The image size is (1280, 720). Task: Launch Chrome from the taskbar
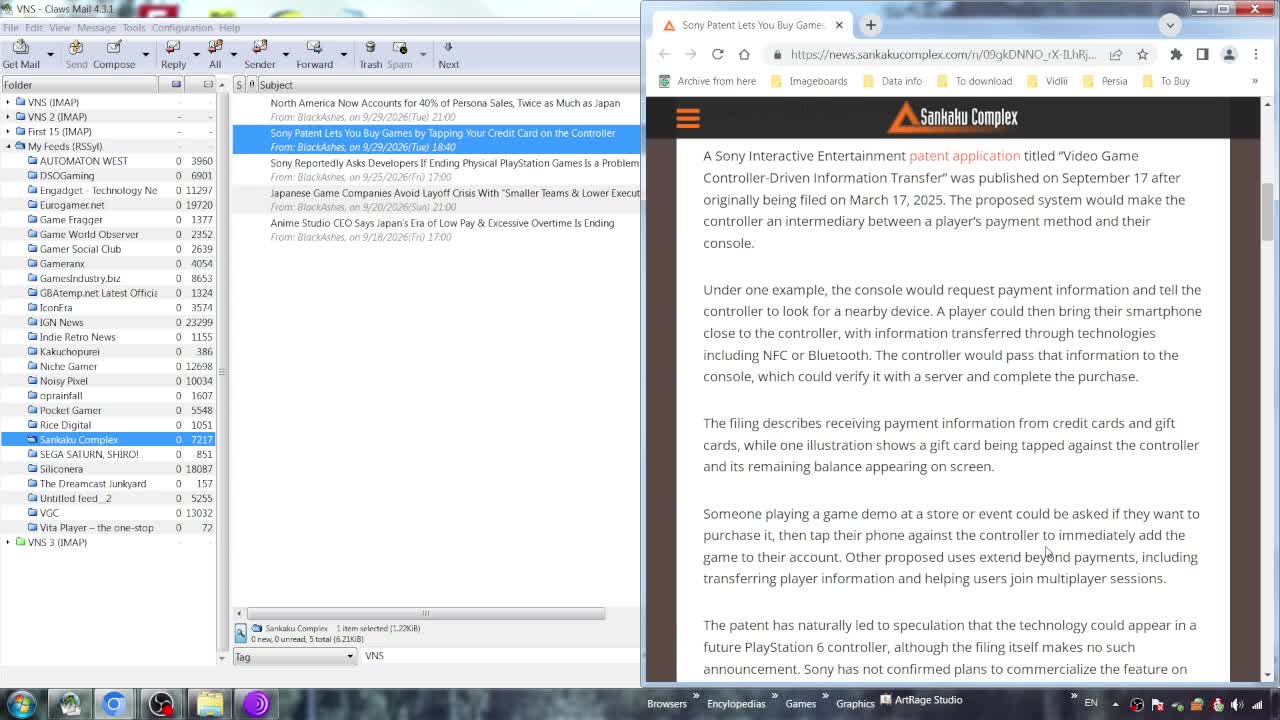pyautogui.click(x=114, y=704)
